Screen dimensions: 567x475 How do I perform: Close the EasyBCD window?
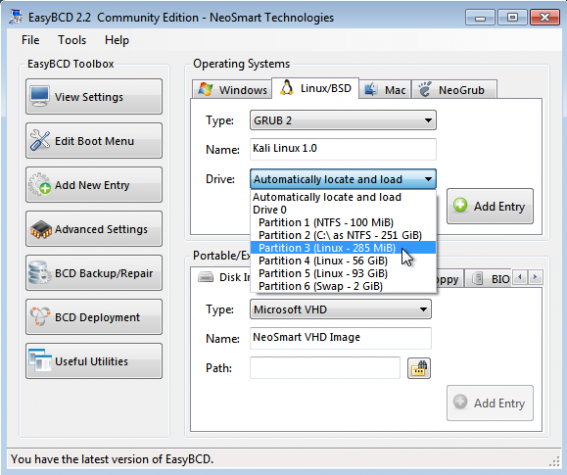(545, 17)
